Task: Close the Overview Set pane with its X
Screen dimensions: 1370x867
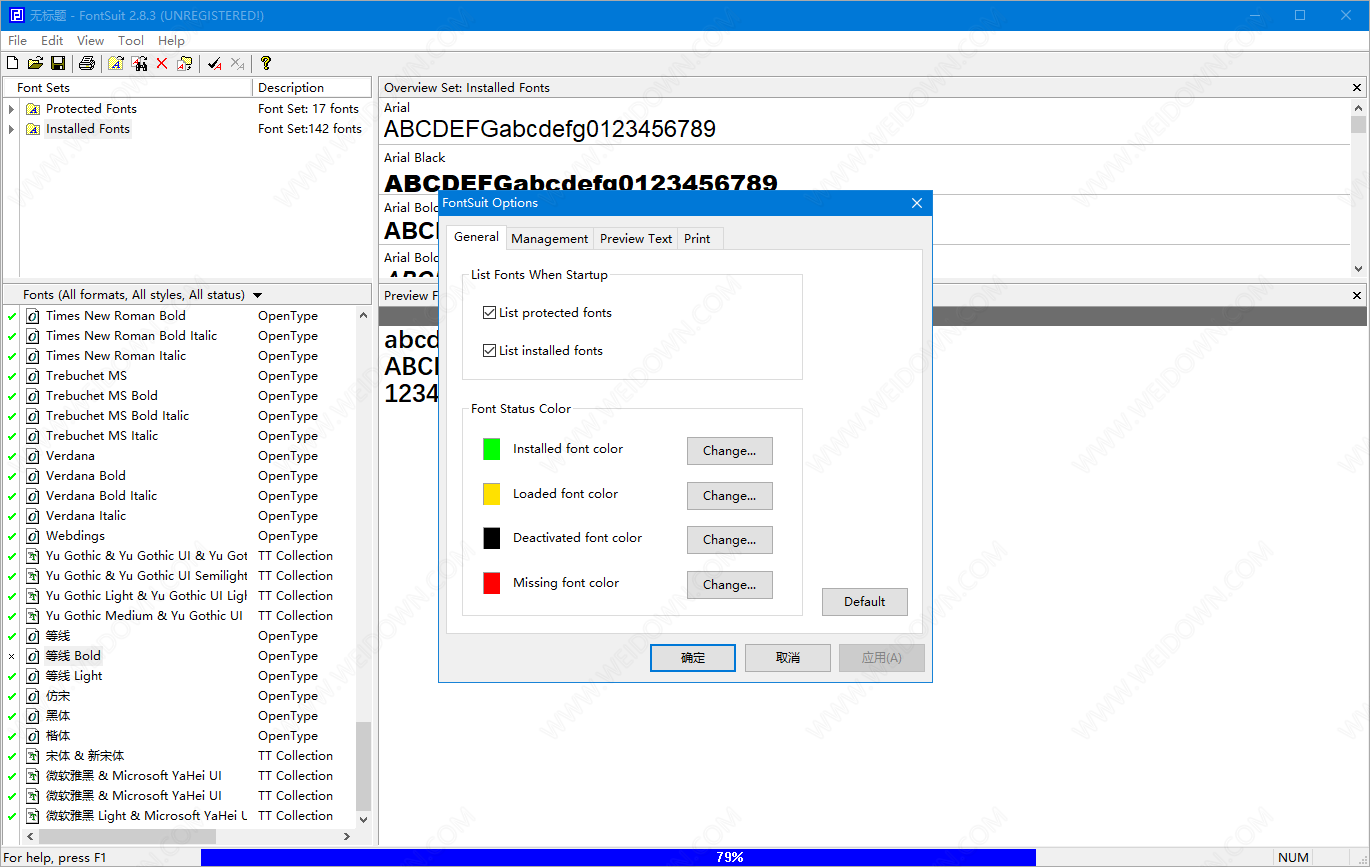Action: coord(1357,88)
